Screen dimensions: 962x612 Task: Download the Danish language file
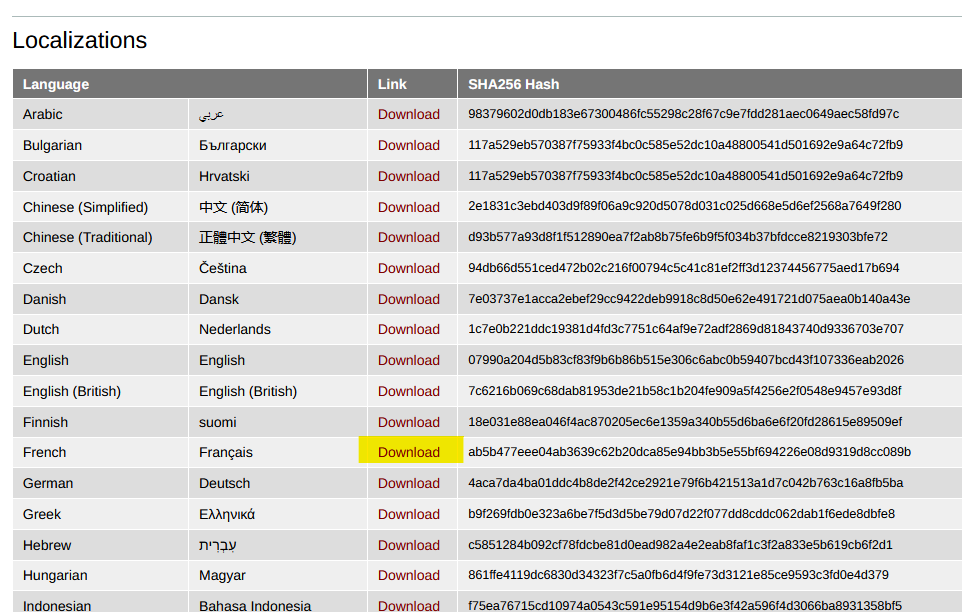(x=408, y=299)
